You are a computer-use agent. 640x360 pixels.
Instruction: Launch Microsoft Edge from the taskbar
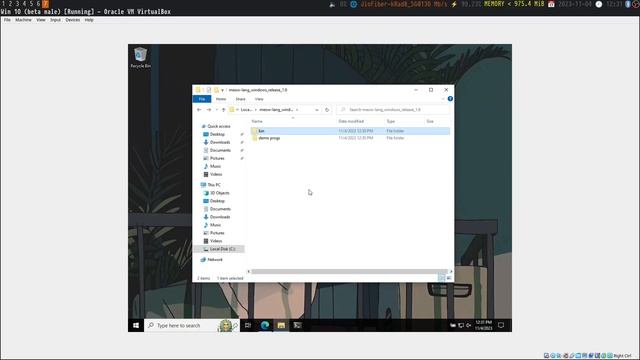coord(265,325)
